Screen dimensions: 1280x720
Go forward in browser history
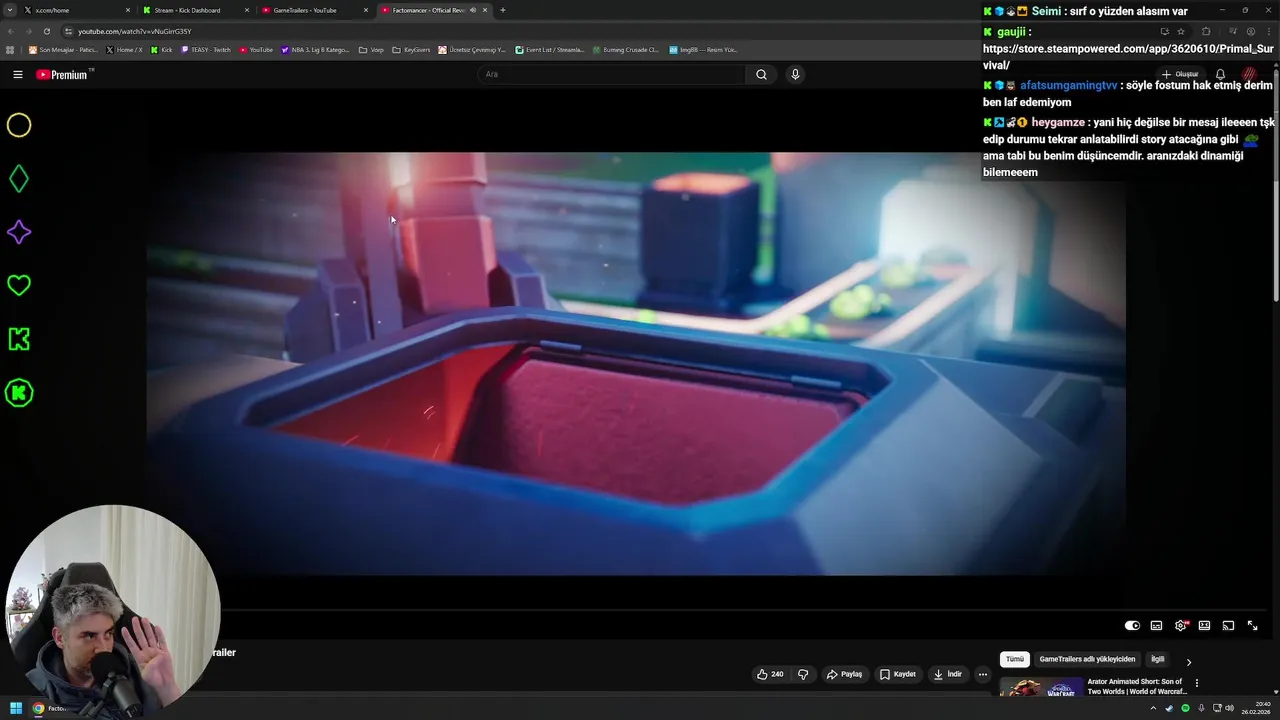point(28,31)
